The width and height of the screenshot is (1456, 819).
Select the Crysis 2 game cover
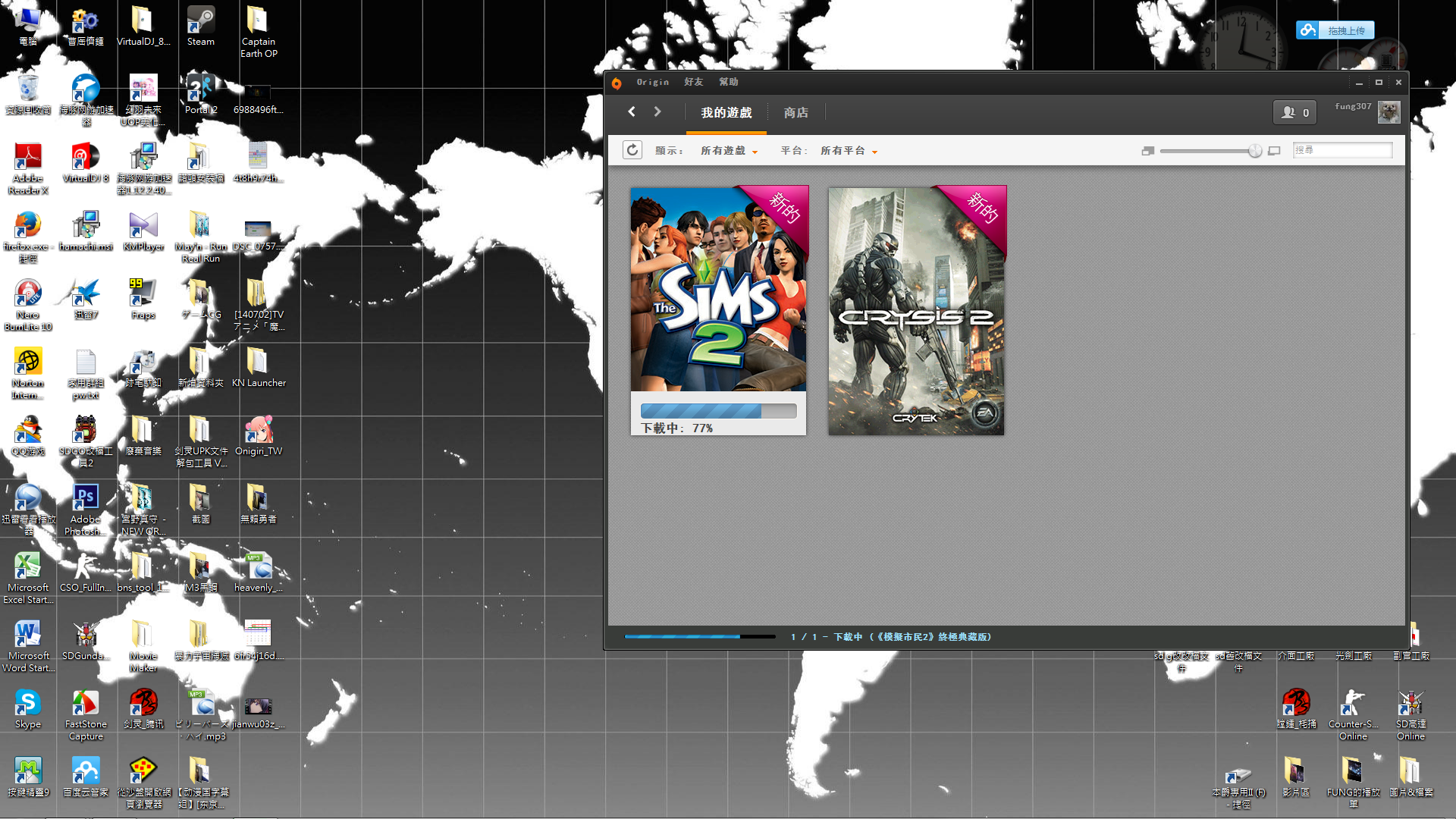tap(916, 310)
